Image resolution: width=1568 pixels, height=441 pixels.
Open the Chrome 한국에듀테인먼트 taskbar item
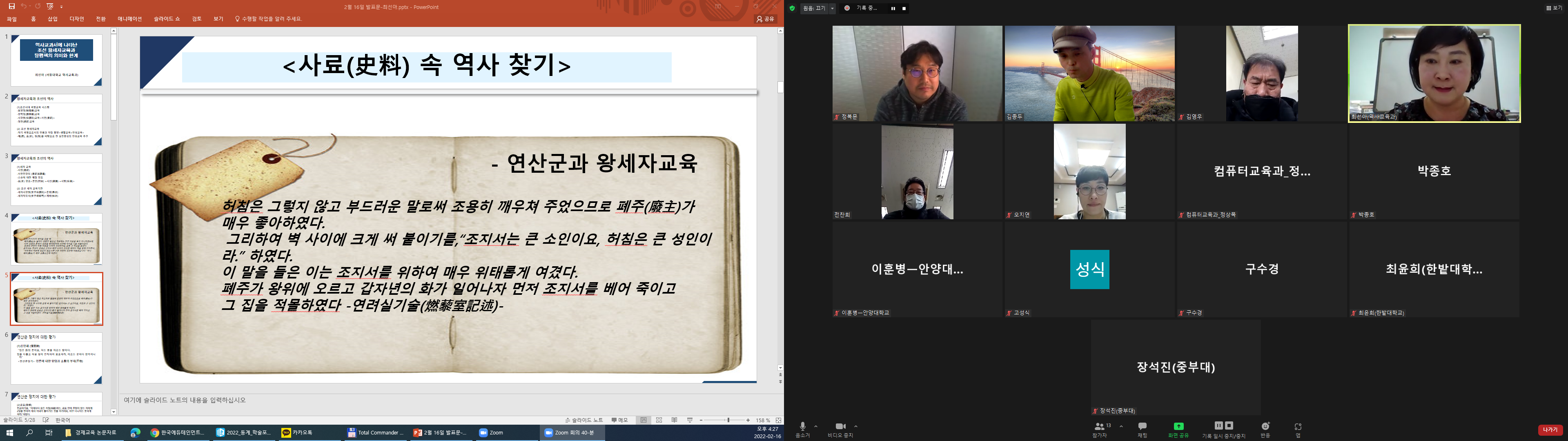tap(178, 433)
